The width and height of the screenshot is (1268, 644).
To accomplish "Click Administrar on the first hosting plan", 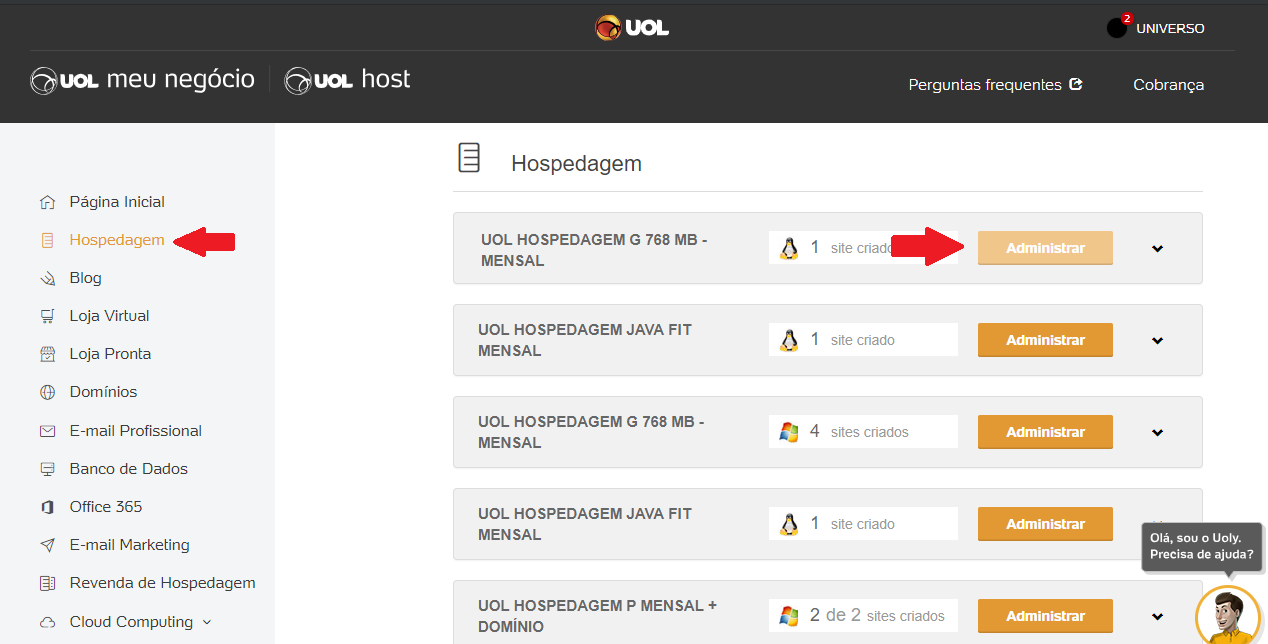I will 1044,248.
